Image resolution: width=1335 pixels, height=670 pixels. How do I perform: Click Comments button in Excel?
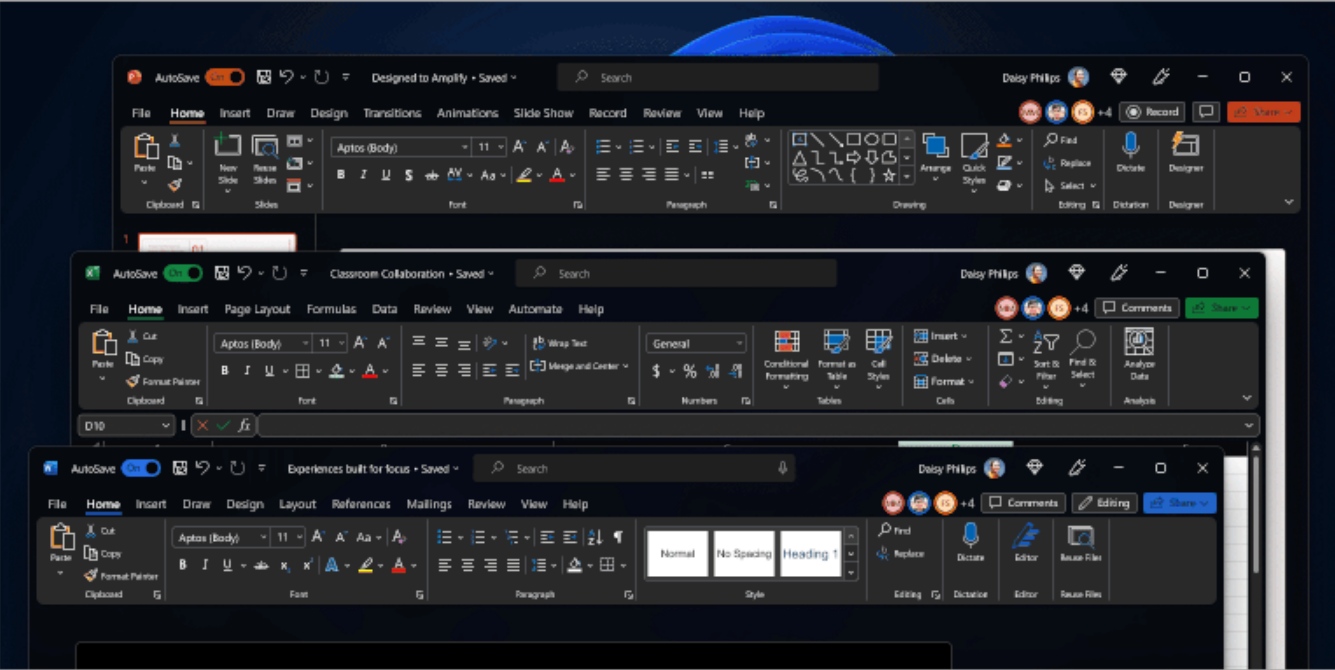click(x=1137, y=308)
